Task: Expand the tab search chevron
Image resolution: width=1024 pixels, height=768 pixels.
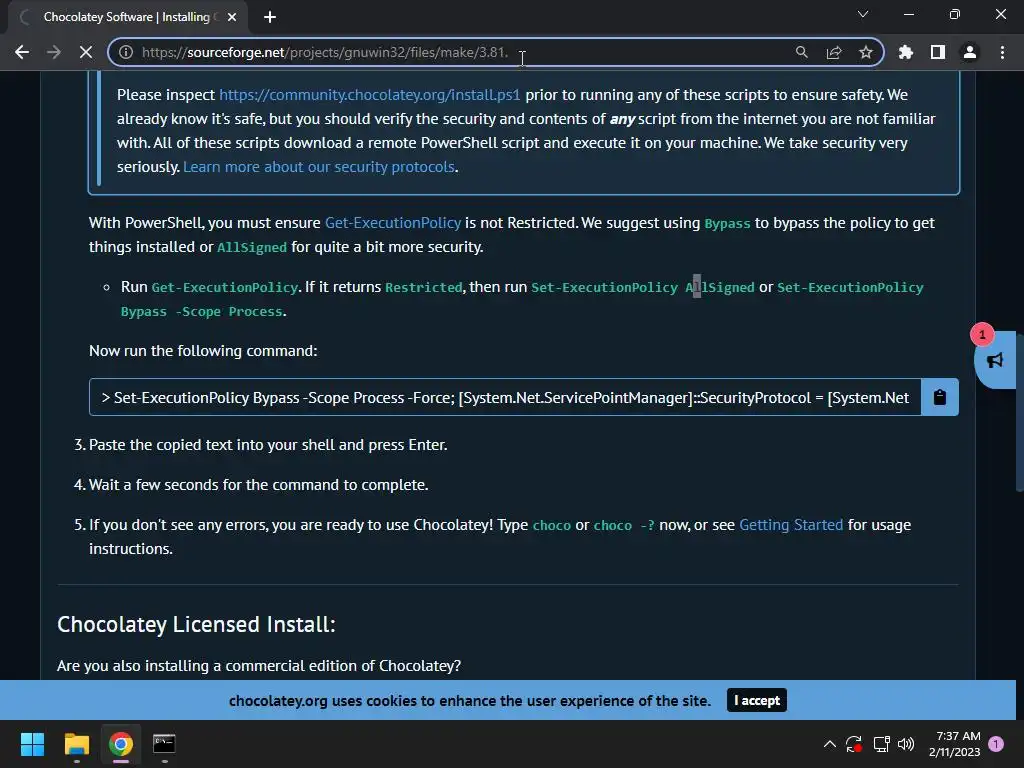Action: [x=863, y=14]
